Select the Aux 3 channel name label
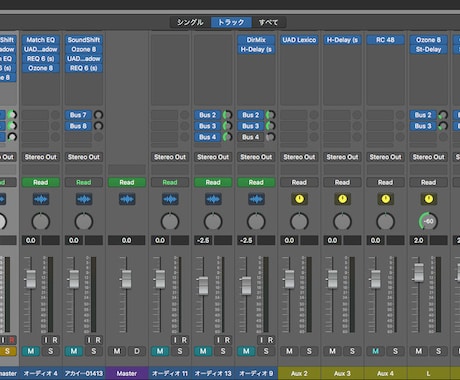Image resolution: width=460 pixels, height=380 pixels. 342,373
